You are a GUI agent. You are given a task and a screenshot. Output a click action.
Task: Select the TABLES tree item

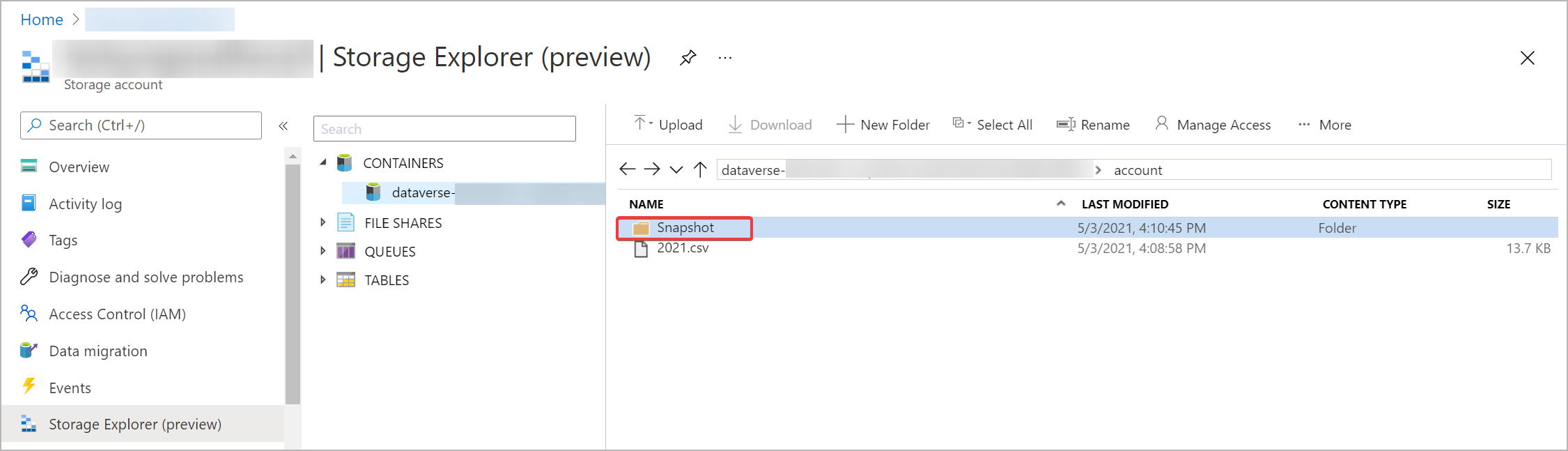click(x=387, y=280)
